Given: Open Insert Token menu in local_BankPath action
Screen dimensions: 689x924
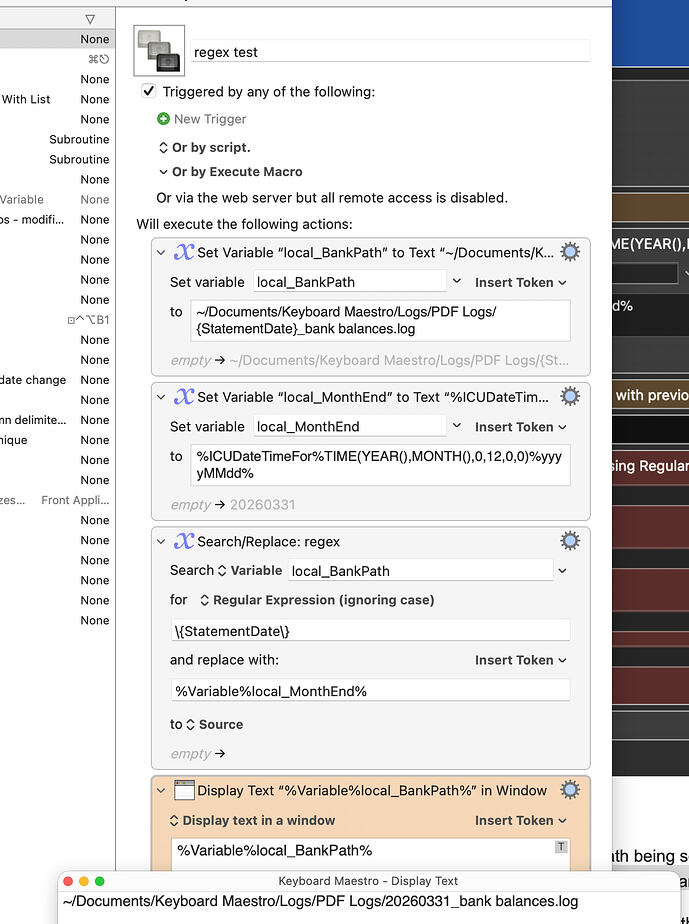Looking at the screenshot, I should [x=520, y=283].
